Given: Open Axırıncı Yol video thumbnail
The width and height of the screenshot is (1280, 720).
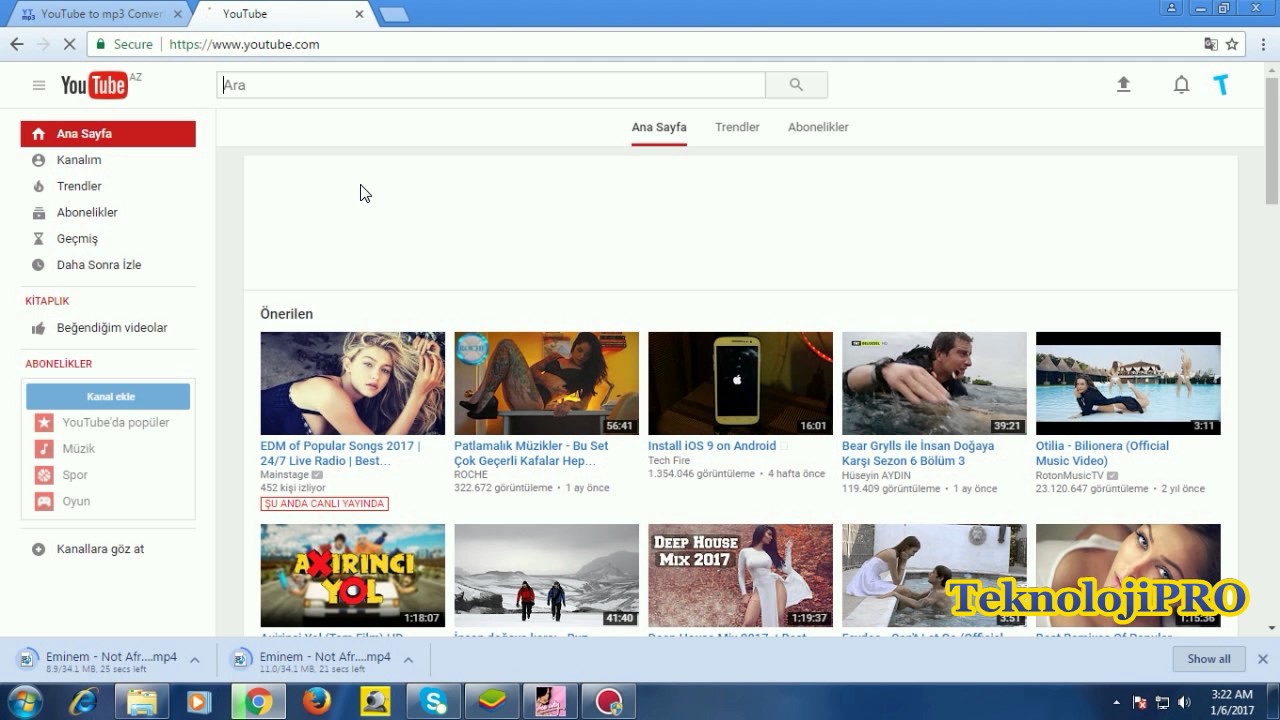Looking at the screenshot, I should 353,575.
